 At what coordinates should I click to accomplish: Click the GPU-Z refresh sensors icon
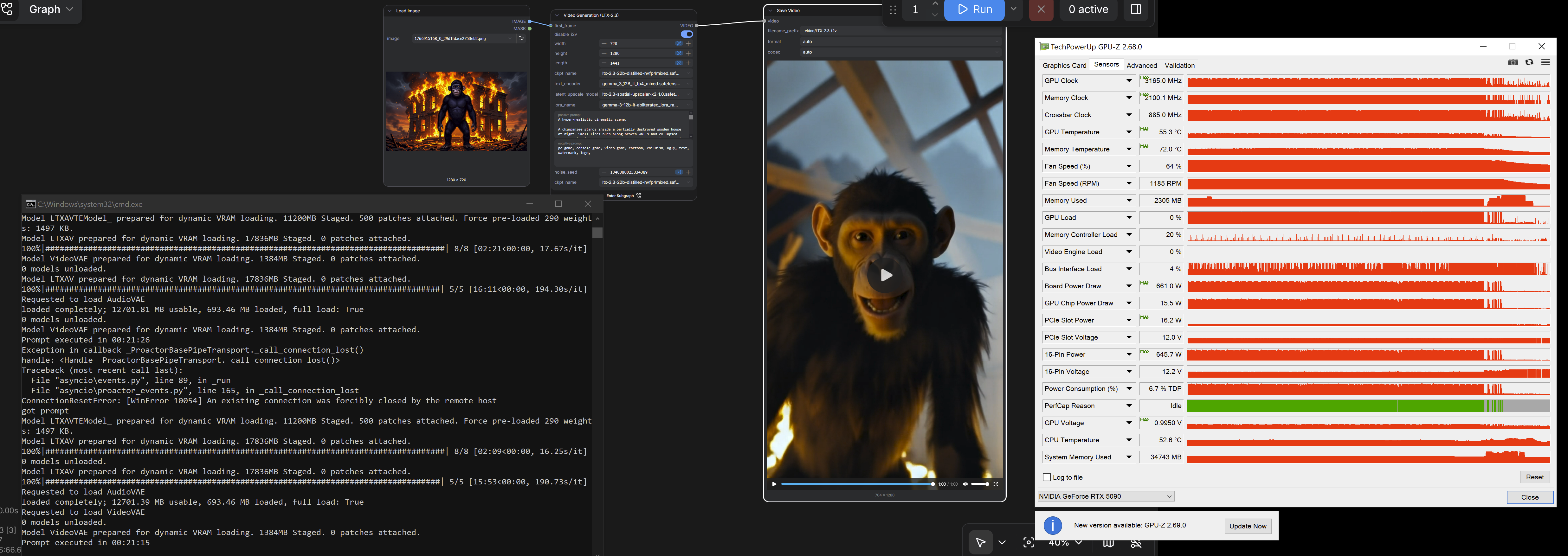[x=1529, y=63]
